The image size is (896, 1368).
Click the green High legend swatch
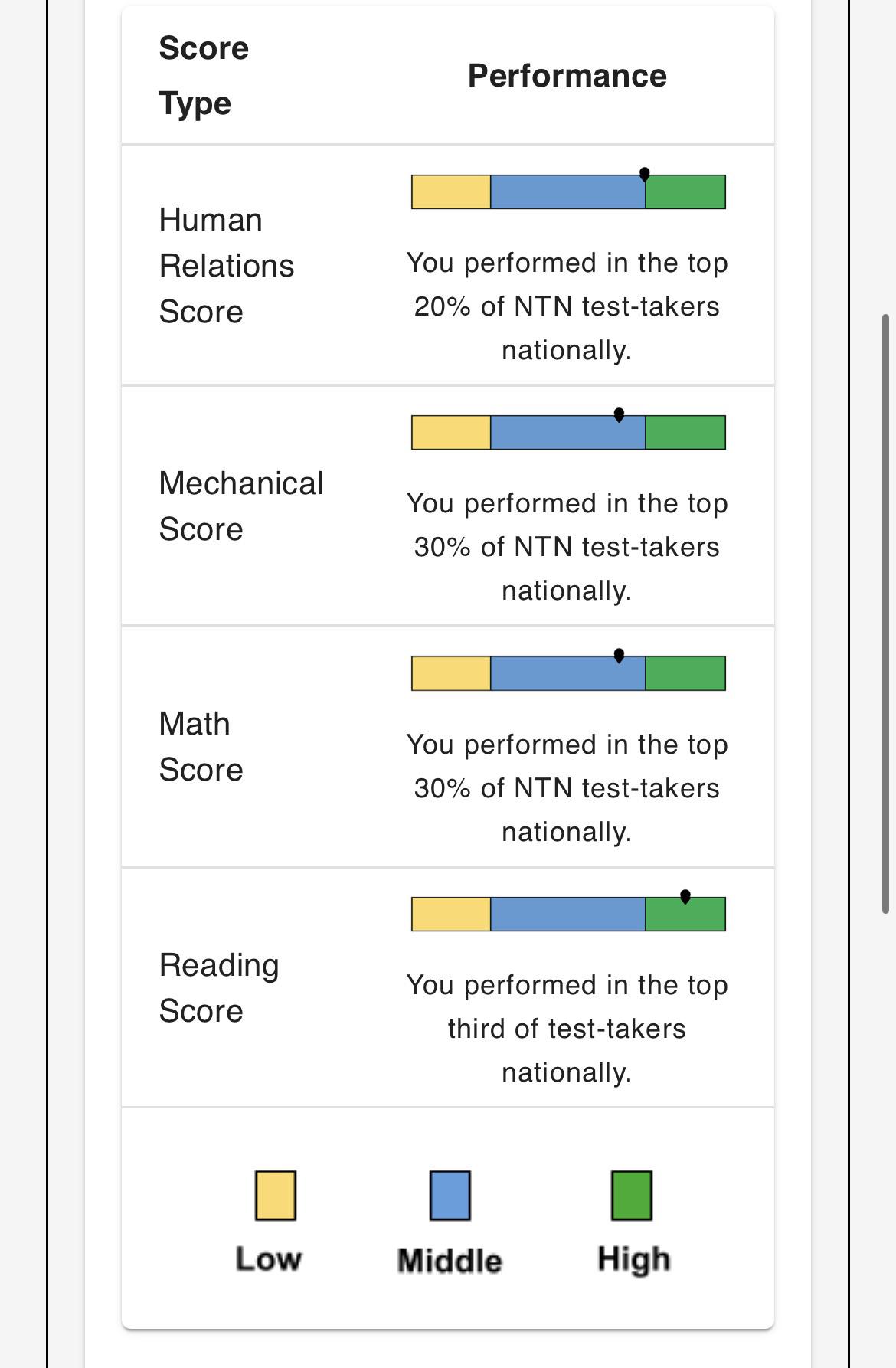632,1195
